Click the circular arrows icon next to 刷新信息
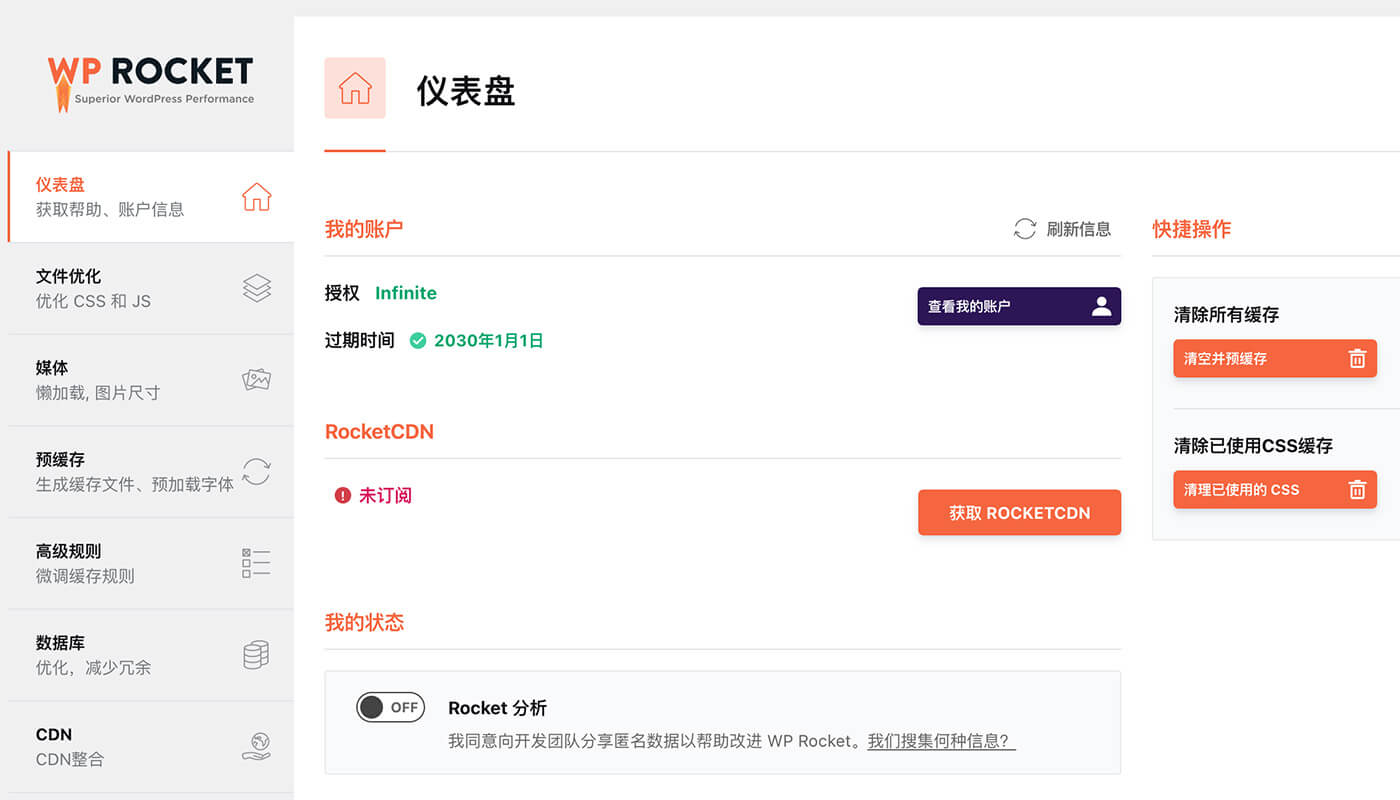Screen dimensions: 1400x800 pyautogui.click(x=1025, y=229)
